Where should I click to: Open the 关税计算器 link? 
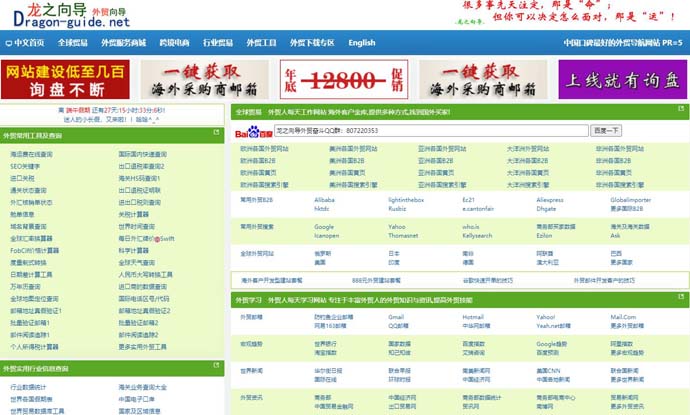coord(133,214)
